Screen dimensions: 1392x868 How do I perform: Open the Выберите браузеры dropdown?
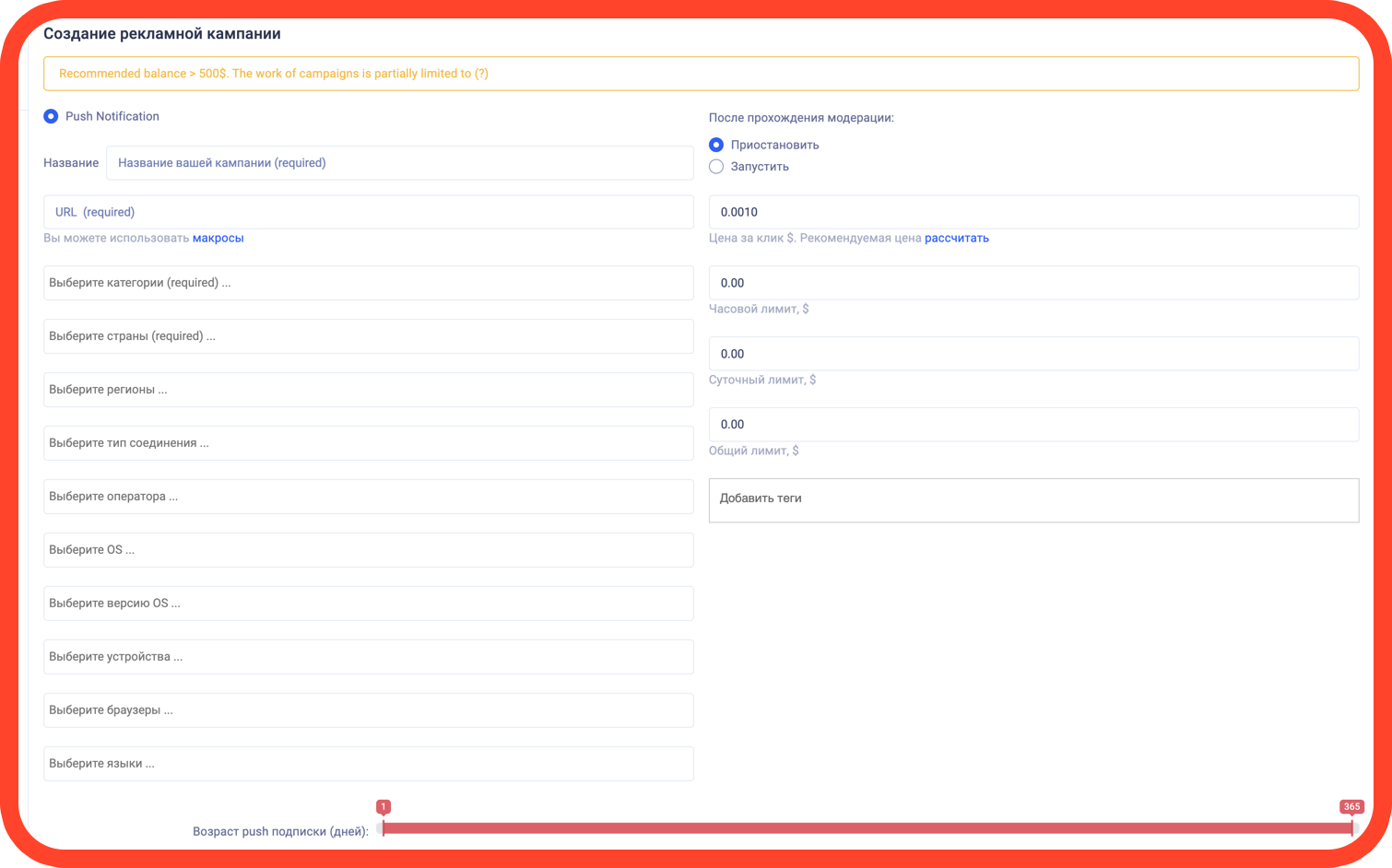click(369, 710)
